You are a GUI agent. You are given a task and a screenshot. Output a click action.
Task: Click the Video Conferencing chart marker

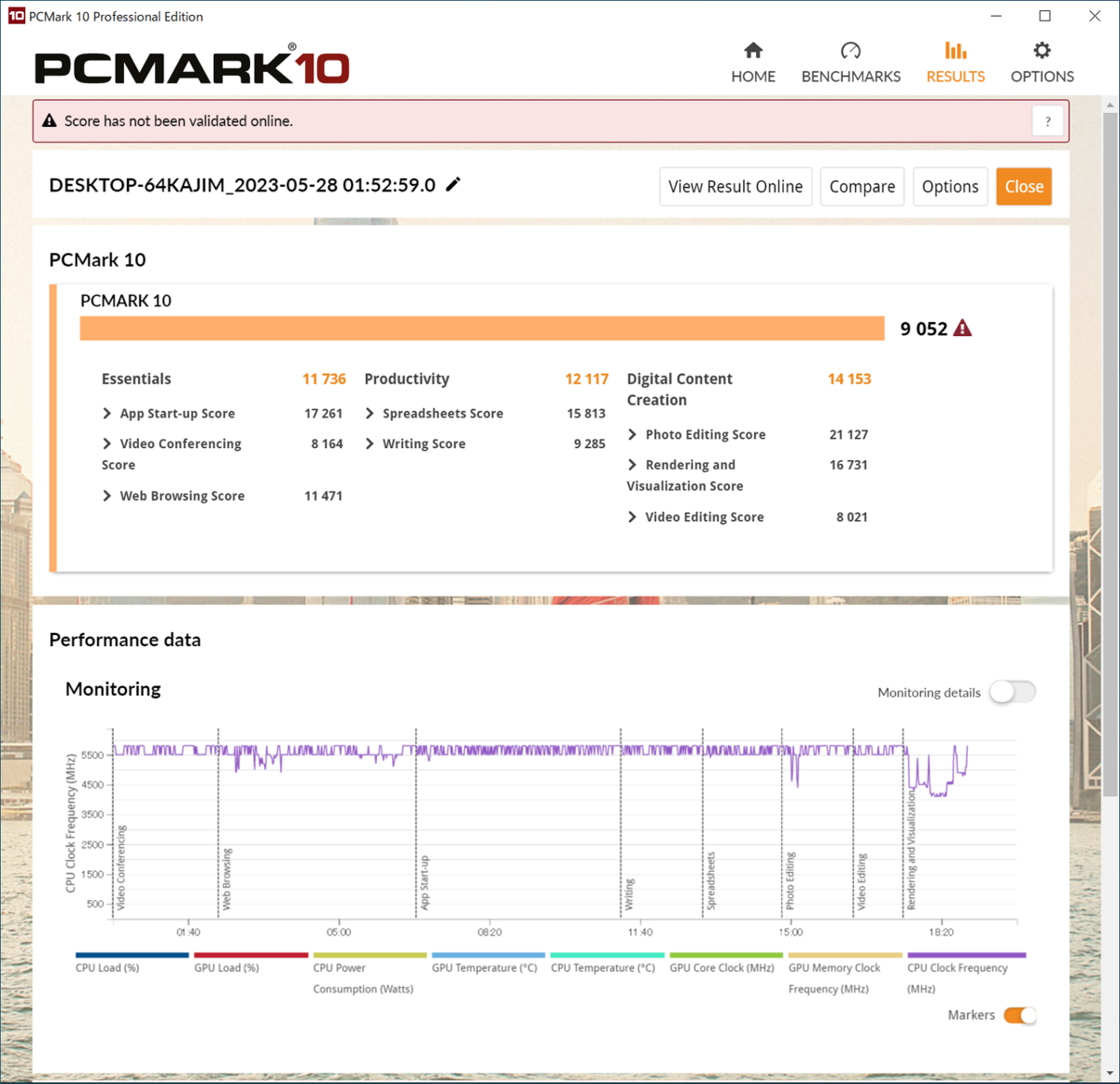coord(121,866)
